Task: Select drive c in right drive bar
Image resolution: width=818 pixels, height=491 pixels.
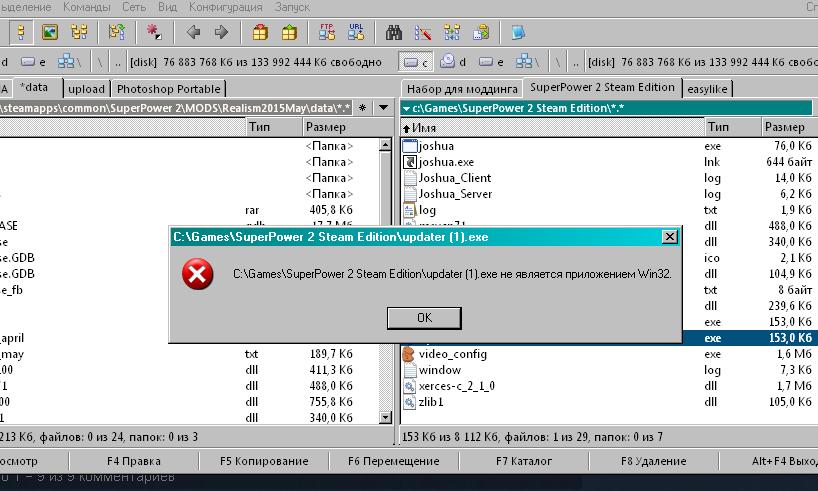Action: pyautogui.click(x=416, y=62)
